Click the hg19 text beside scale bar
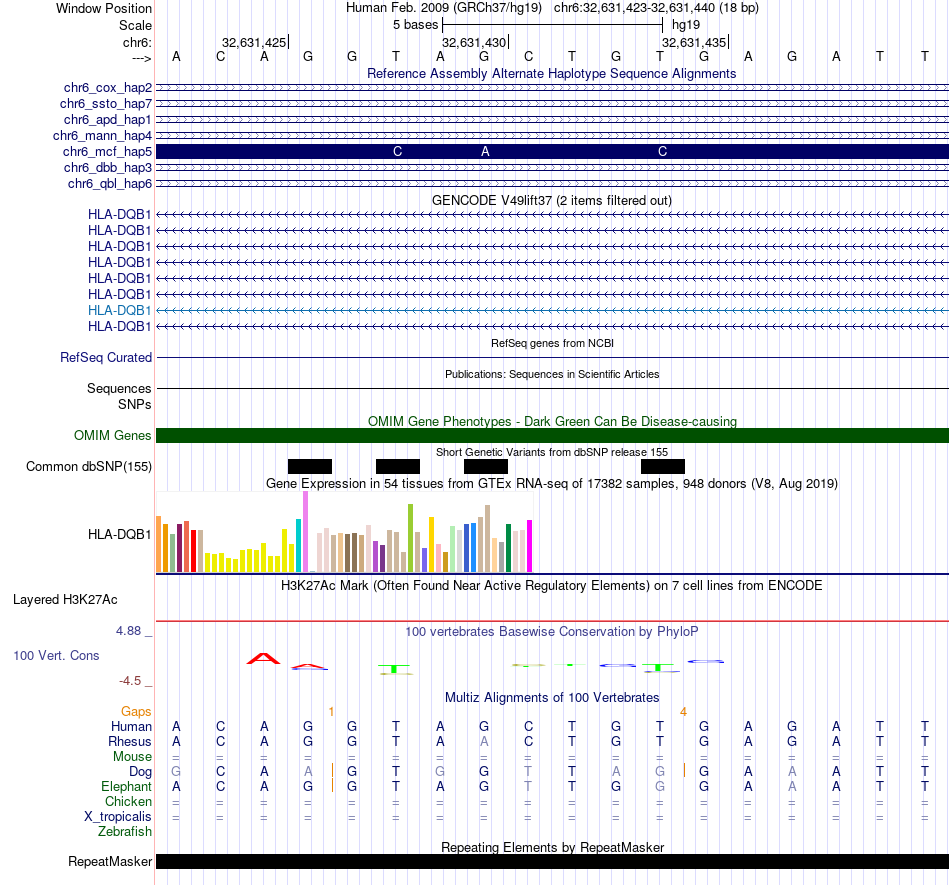This screenshot has width=950, height=885. click(x=686, y=25)
